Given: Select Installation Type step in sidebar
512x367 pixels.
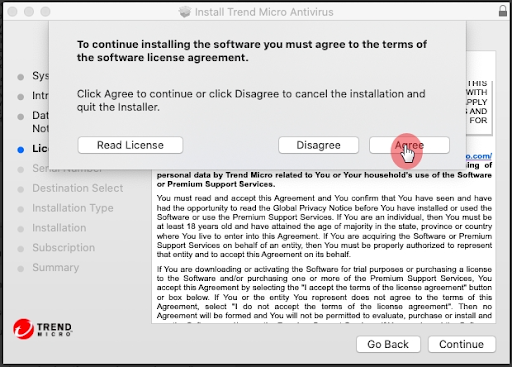Looking at the screenshot, I should click(x=73, y=208).
